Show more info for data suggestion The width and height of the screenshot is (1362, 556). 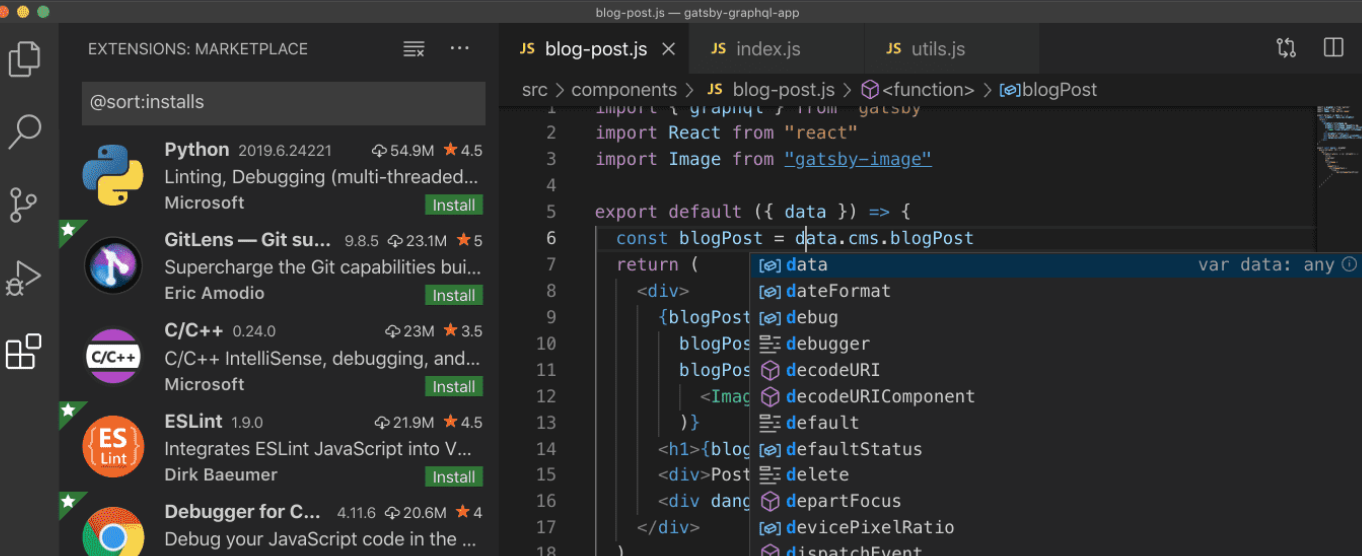coord(1349,264)
